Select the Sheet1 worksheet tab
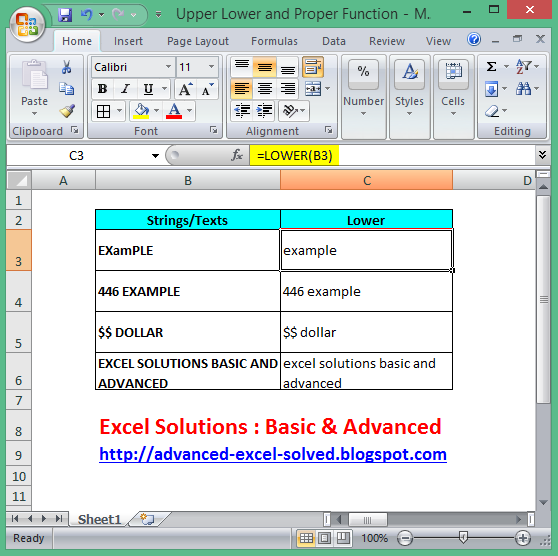The height and width of the screenshot is (556, 558). [99, 519]
